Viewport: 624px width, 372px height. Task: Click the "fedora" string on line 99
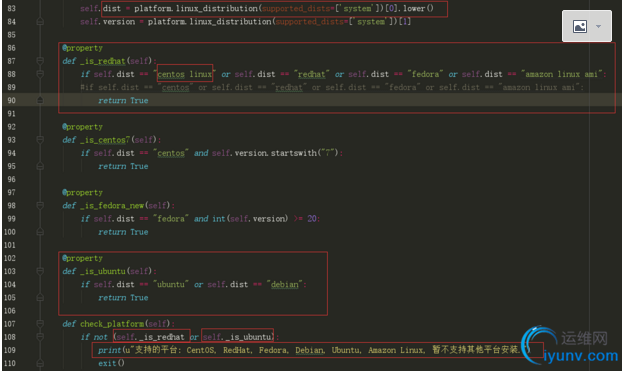171,218
